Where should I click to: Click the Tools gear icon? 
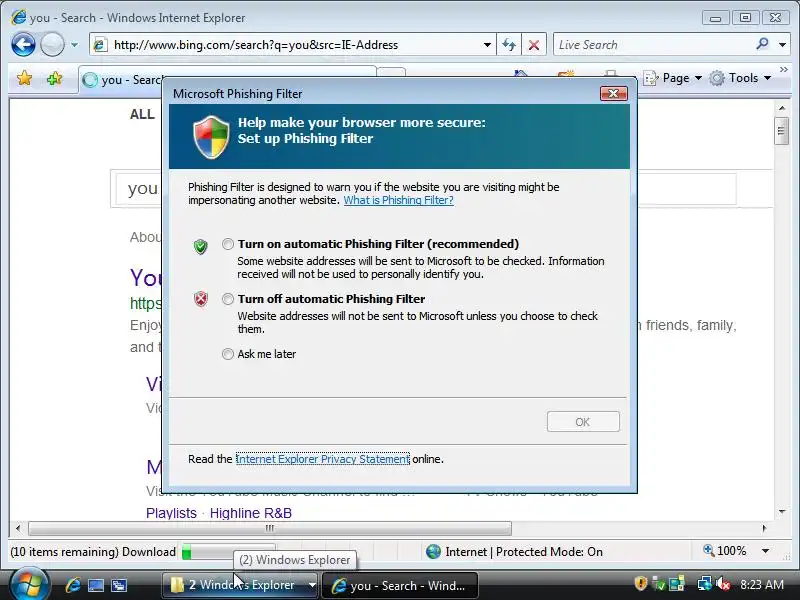(x=717, y=78)
